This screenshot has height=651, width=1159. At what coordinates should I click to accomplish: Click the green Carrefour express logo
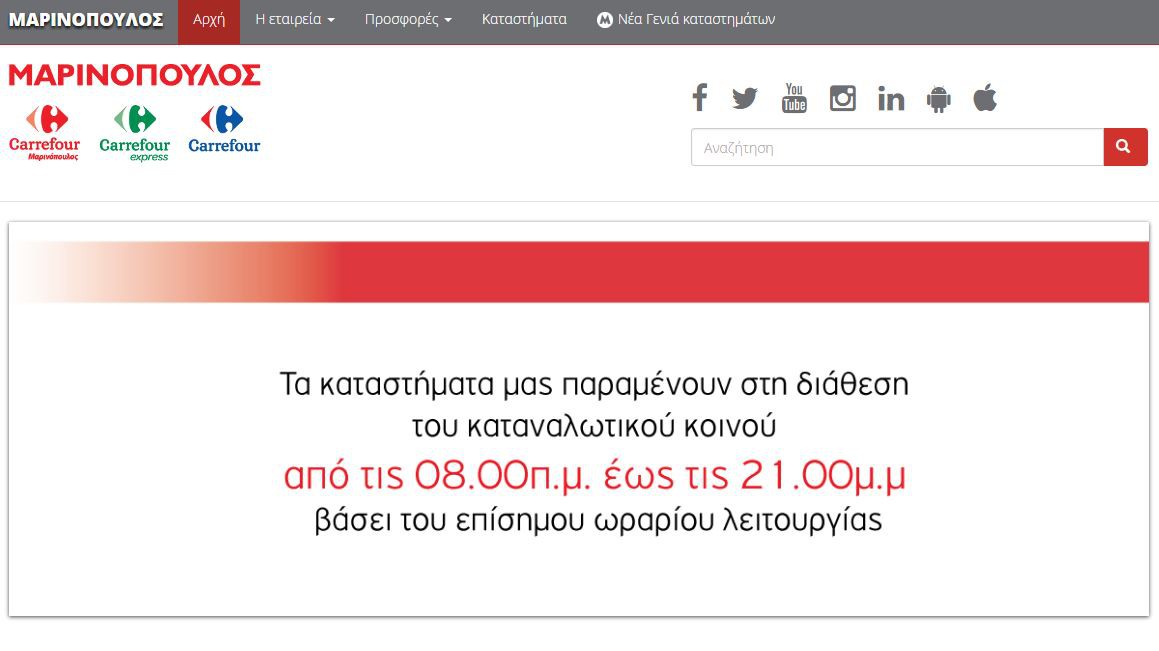[x=135, y=133]
